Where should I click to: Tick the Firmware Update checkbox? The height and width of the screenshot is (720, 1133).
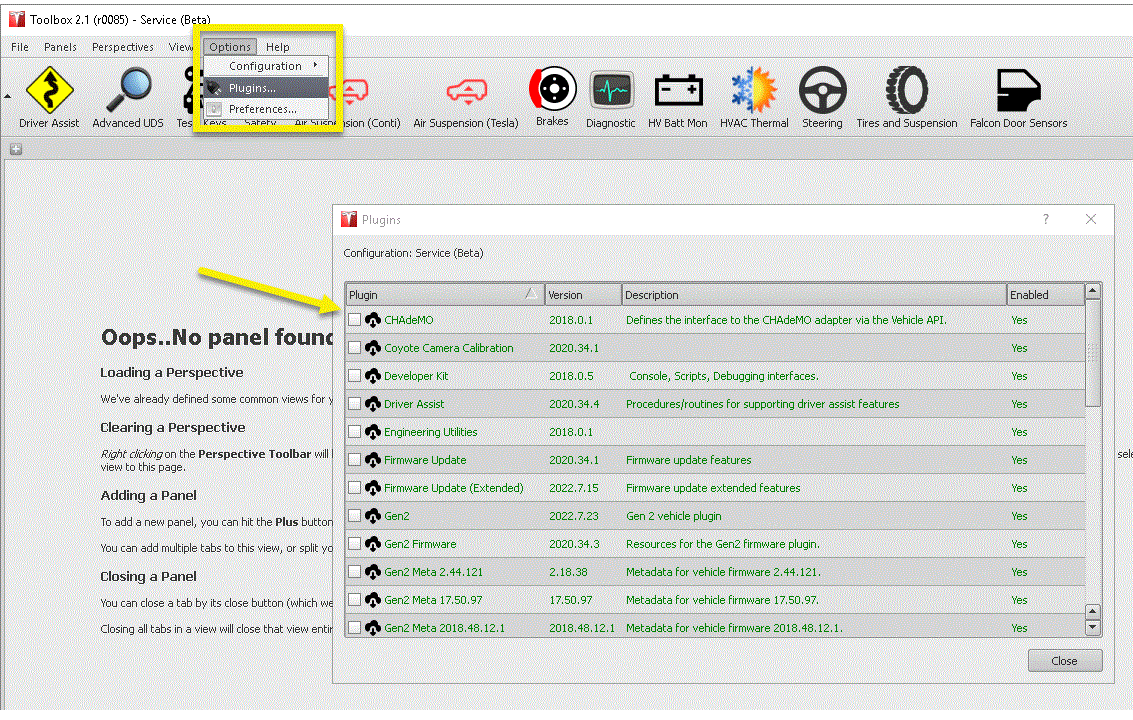click(354, 460)
